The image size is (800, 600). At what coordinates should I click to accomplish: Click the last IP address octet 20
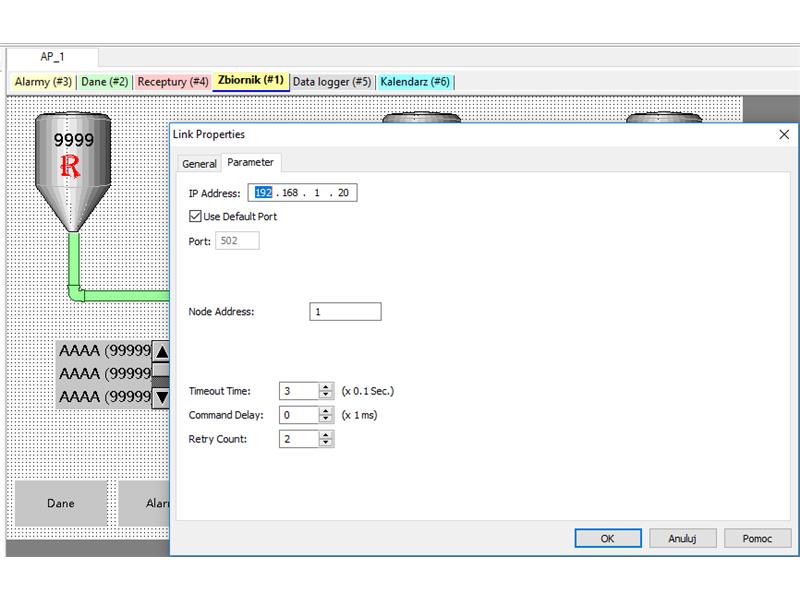click(343, 192)
